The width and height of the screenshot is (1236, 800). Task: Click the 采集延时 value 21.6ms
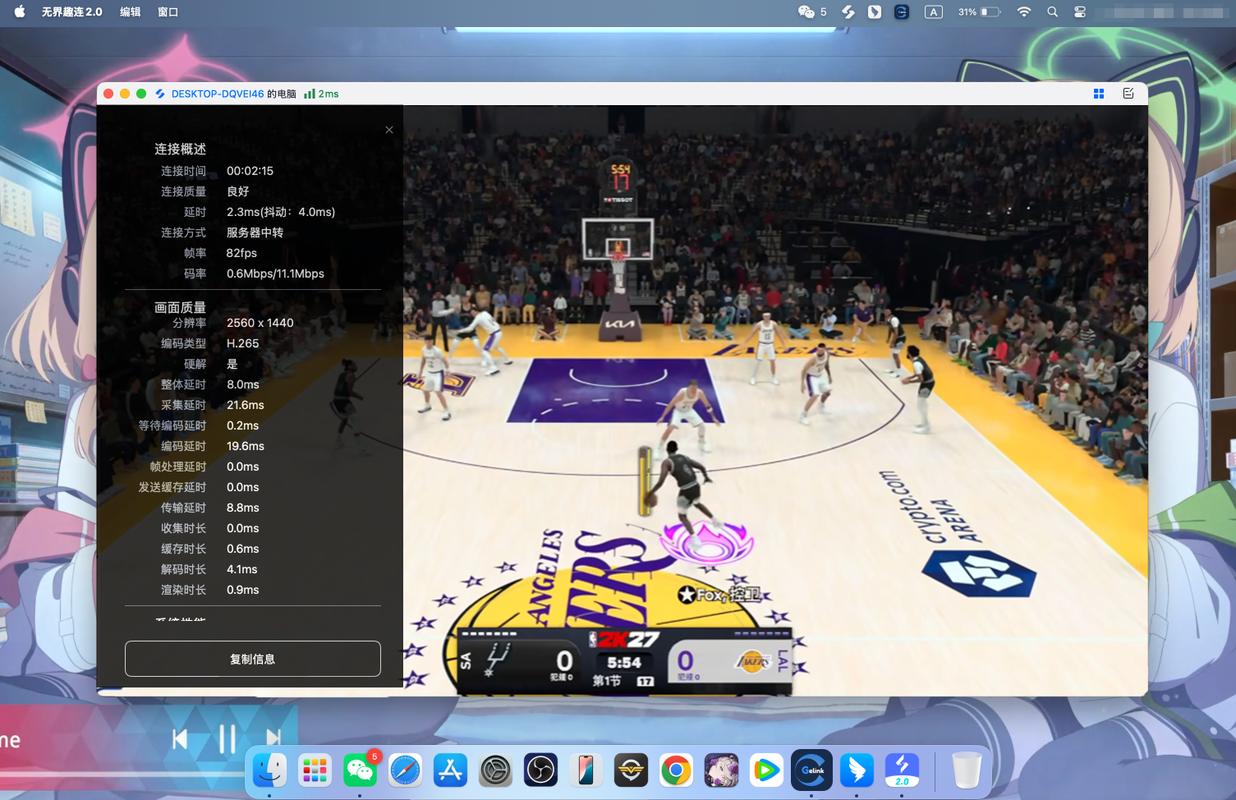245,405
